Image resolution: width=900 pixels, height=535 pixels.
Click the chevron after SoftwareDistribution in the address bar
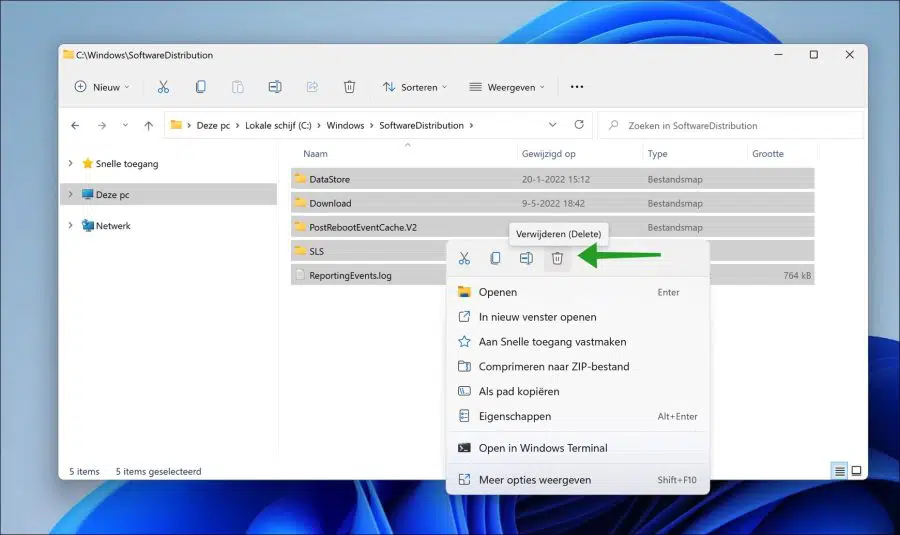[472, 125]
